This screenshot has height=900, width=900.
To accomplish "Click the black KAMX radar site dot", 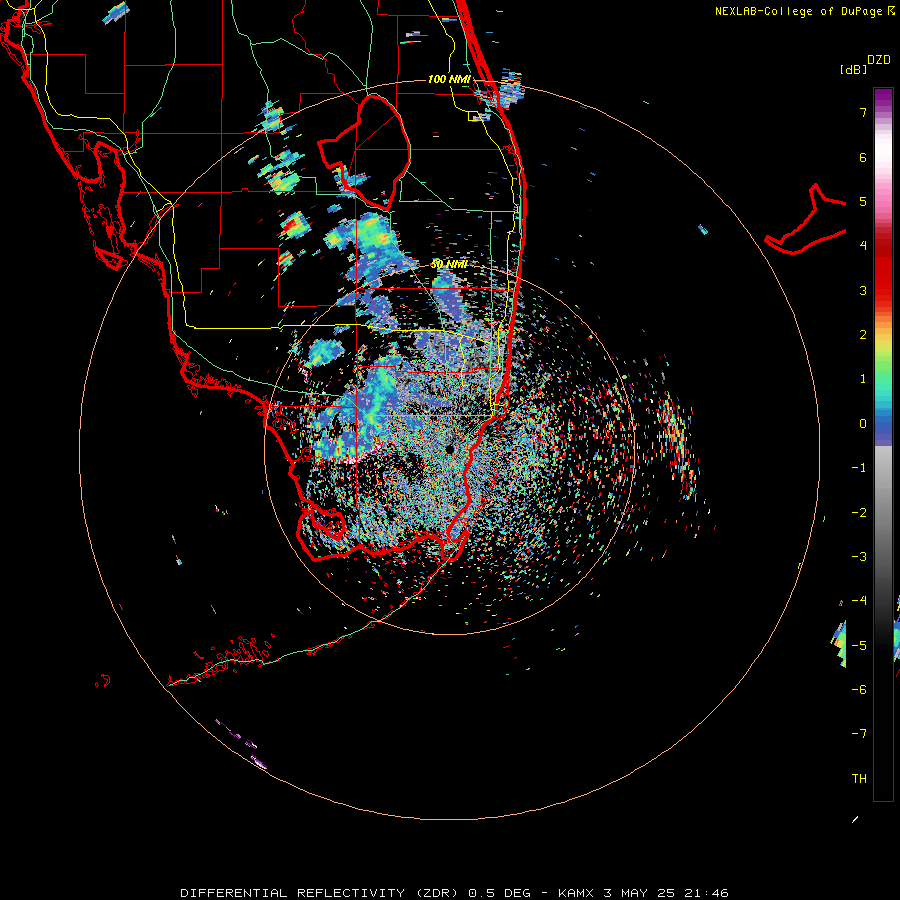I will (x=449, y=449).
